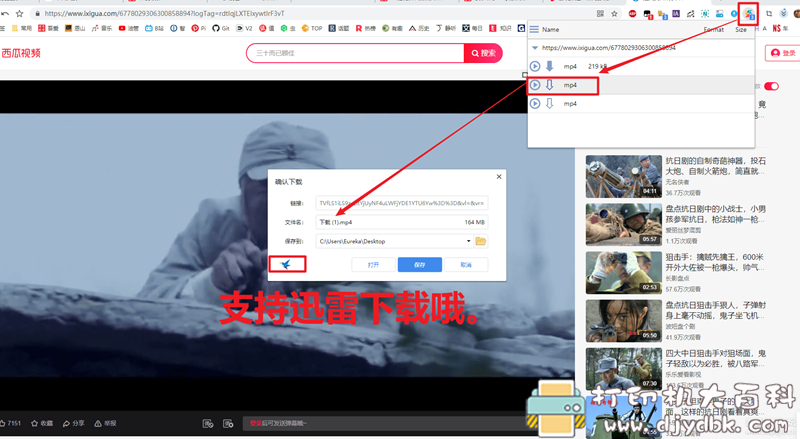Like the video with 7151 likes
Viewport: 800px width, 439px height.
[11, 423]
